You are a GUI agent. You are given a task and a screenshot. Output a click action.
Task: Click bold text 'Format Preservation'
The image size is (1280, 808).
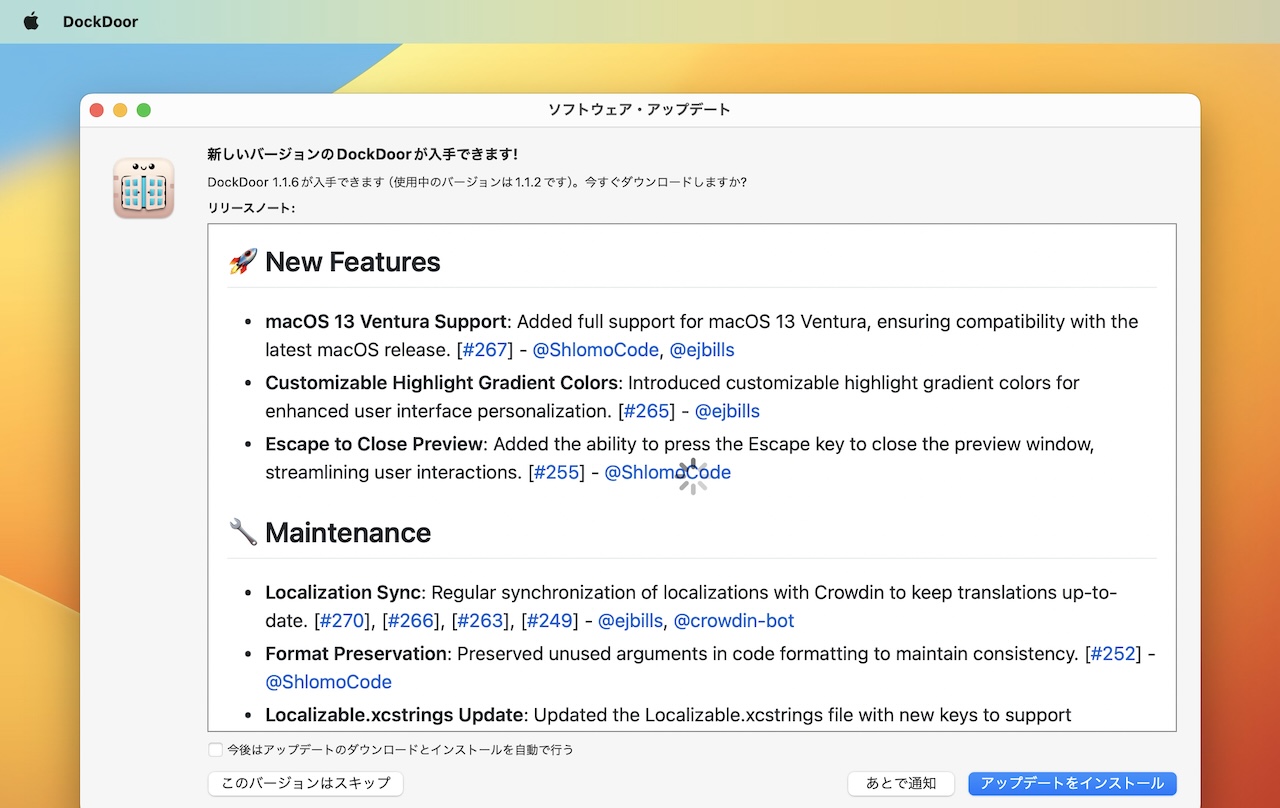[355, 654]
